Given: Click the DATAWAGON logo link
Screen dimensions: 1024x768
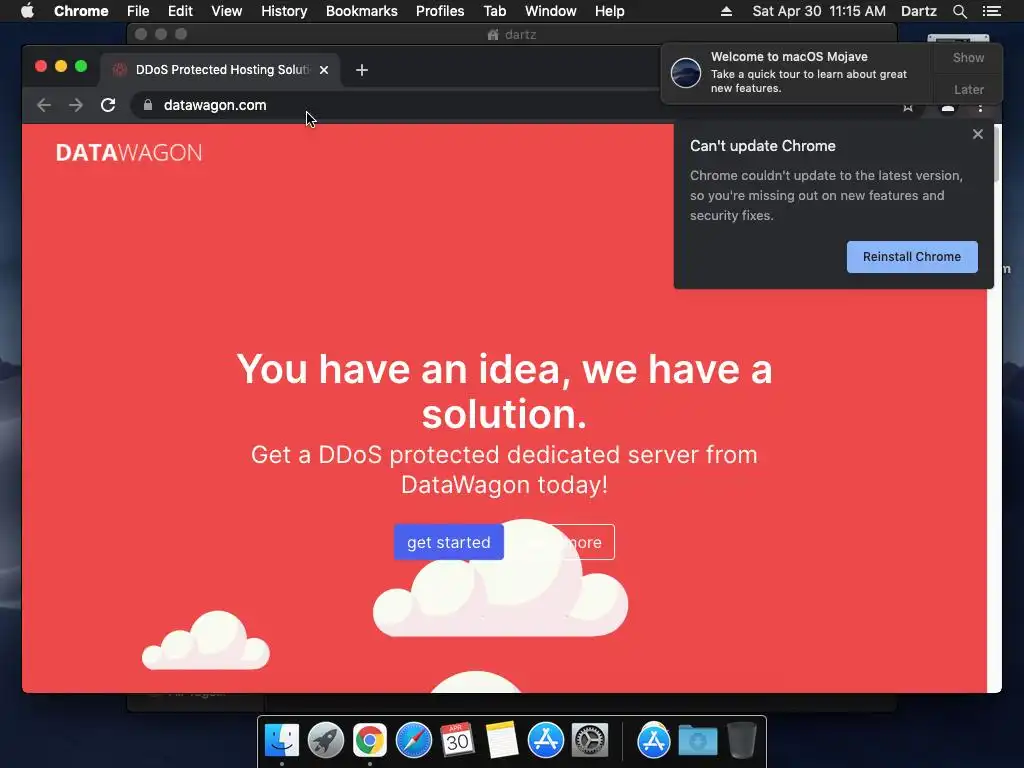Looking at the screenshot, I should [129, 153].
